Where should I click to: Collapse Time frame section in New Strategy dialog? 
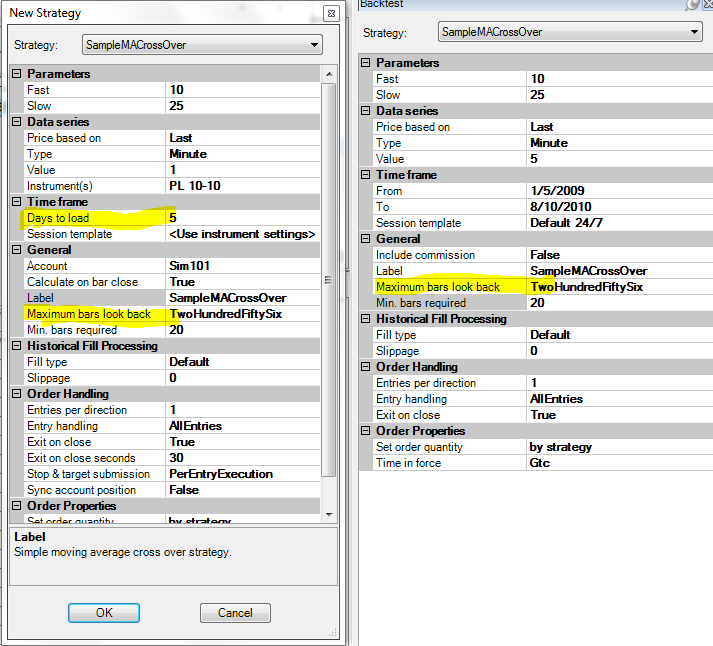[x=17, y=201]
